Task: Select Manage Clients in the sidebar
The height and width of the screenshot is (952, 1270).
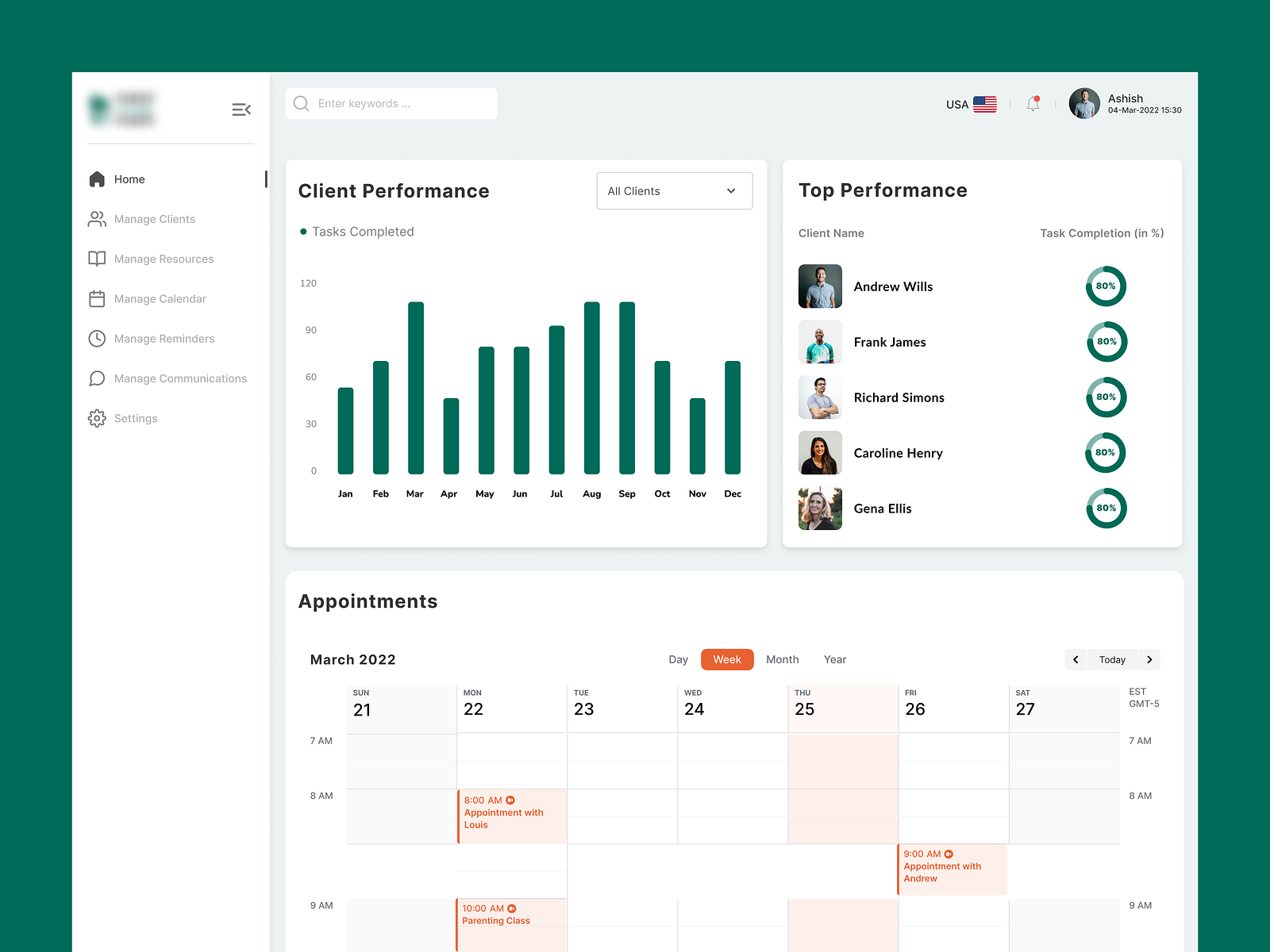Action: pyautogui.click(x=154, y=219)
